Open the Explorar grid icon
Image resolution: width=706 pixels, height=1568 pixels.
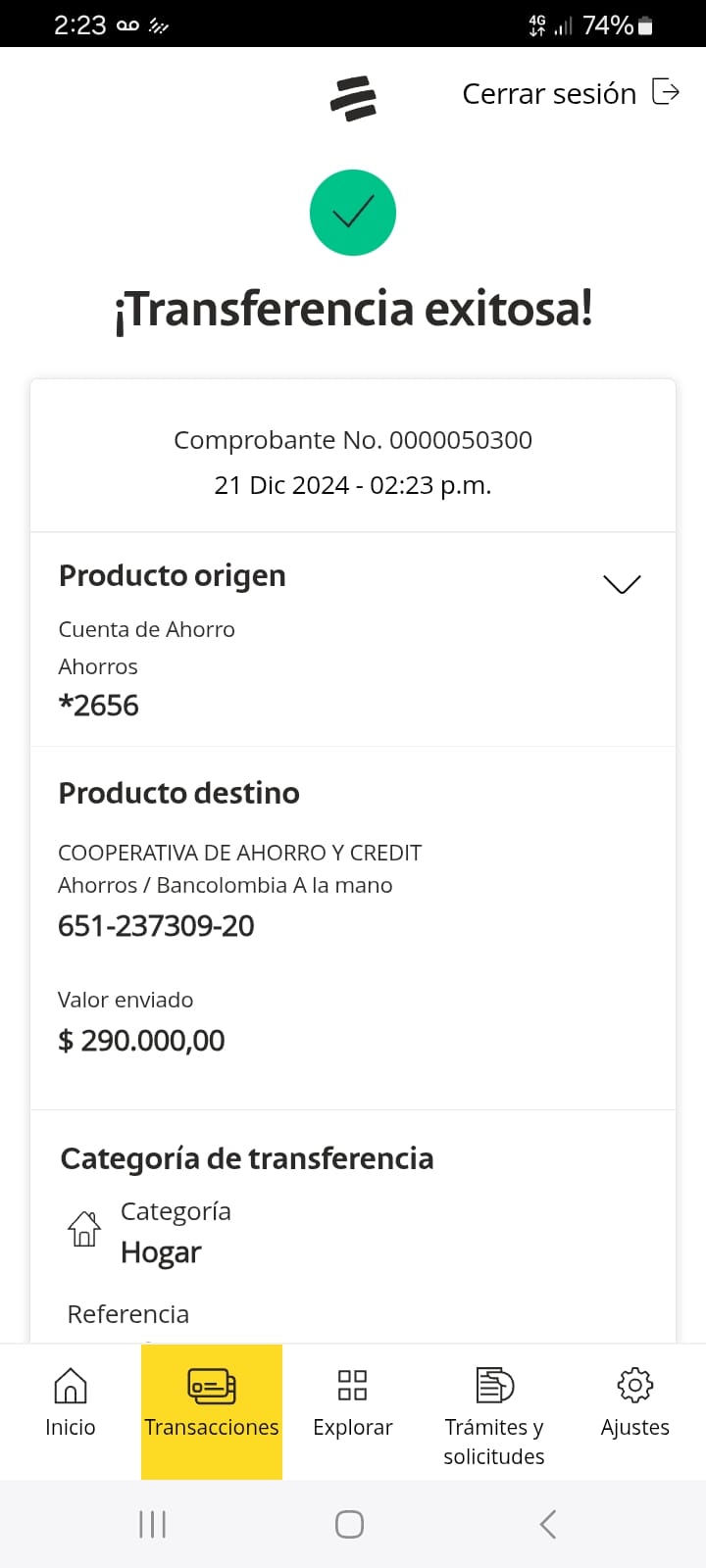tap(352, 1386)
